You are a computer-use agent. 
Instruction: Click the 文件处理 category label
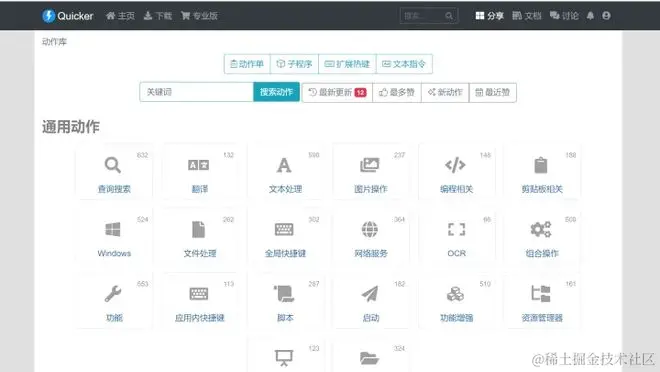coord(200,253)
